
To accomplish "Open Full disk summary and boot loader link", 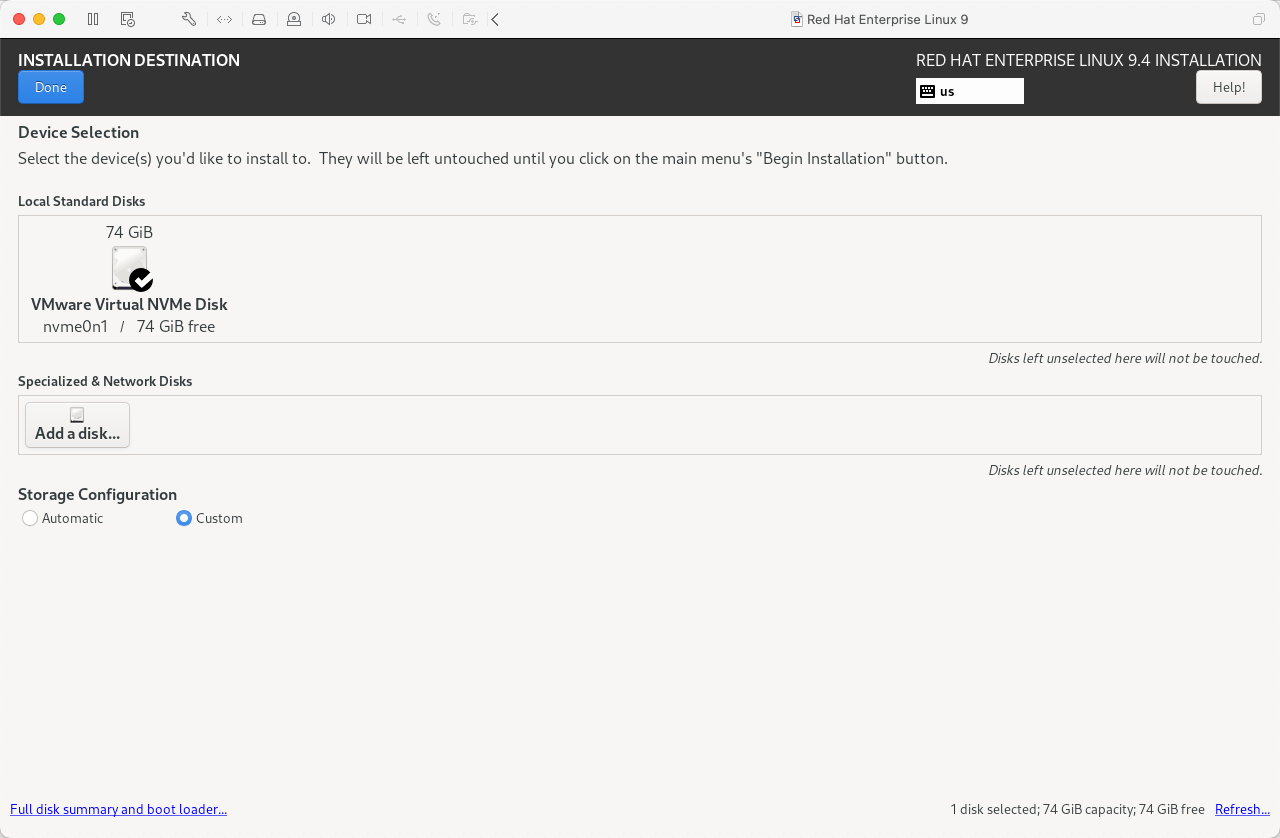I will click(118, 809).
